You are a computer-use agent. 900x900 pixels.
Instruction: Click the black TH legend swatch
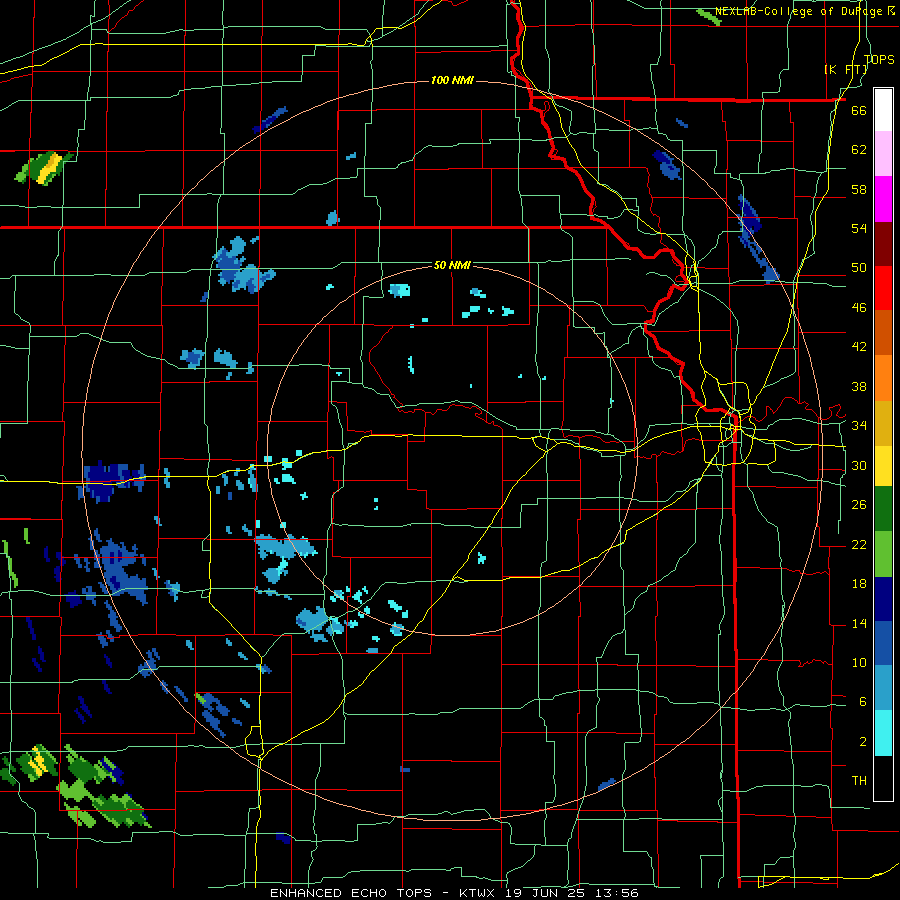click(x=883, y=778)
